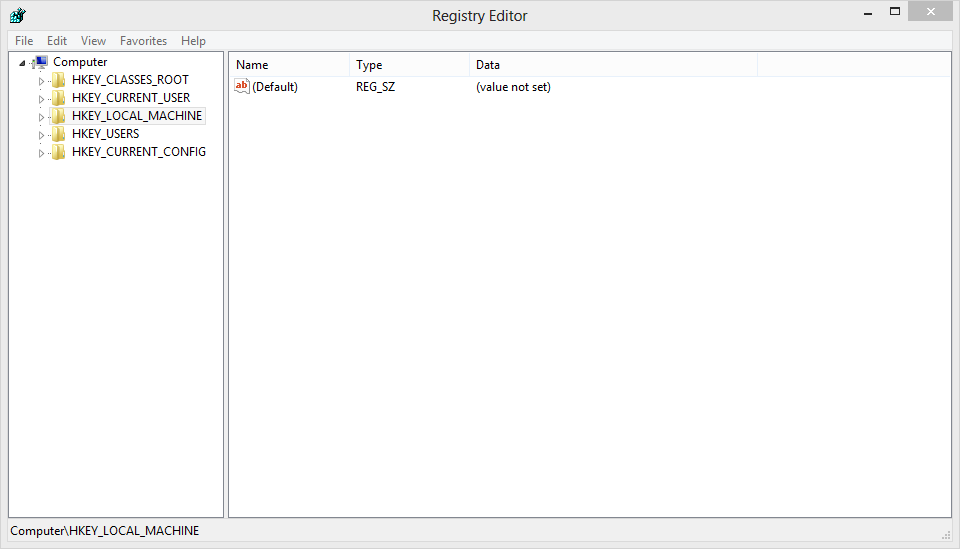The height and width of the screenshot is (549, 960).
Task: Open the Edit menu
Action: (x=57, y=40)
